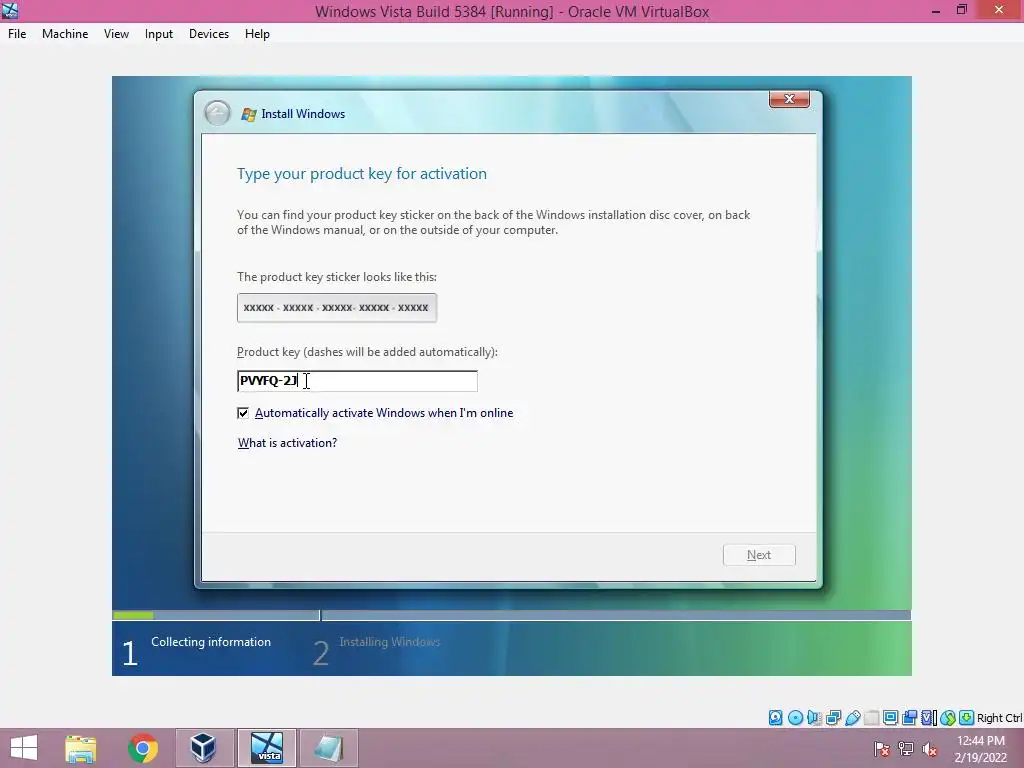Click the taskbar clock showing 12:44 PM
Viewport: 1024px width, 768px height.
coord(980,749)
